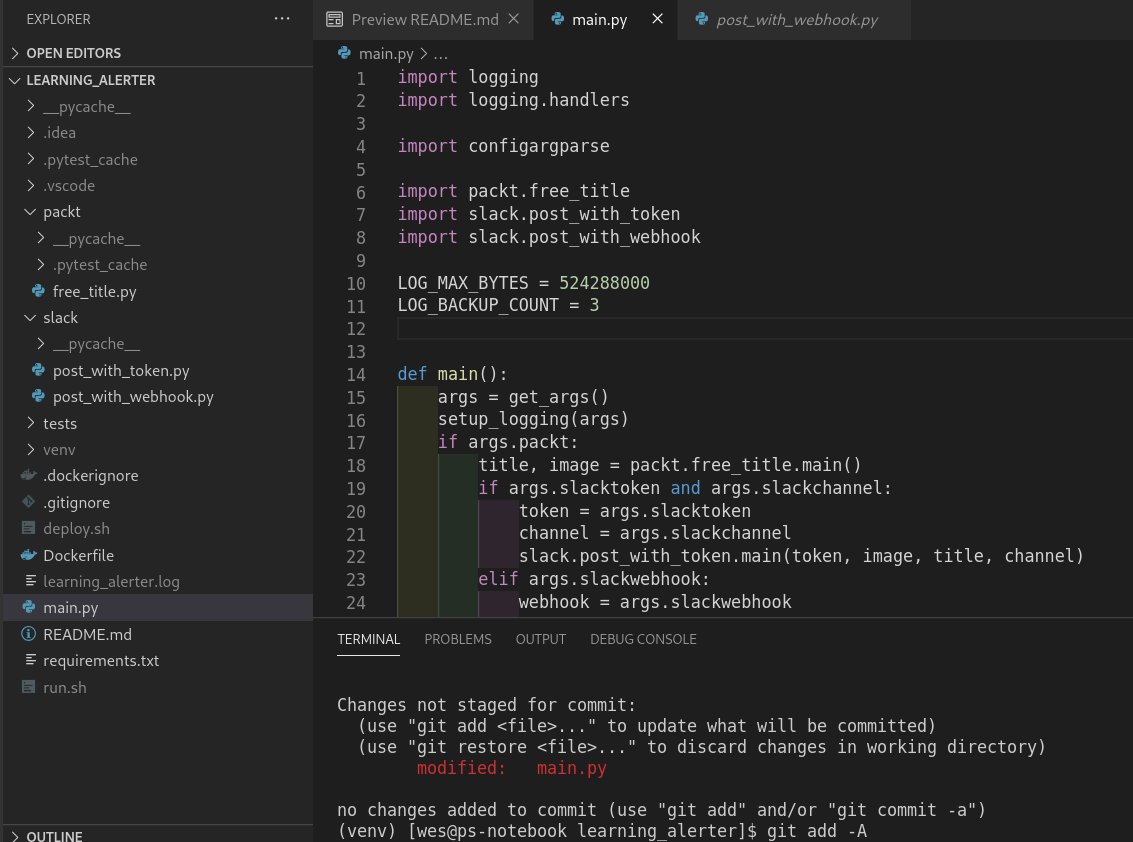
Task: Click Python icon beside main.py in Explorer
Action: tap(29, 607)
